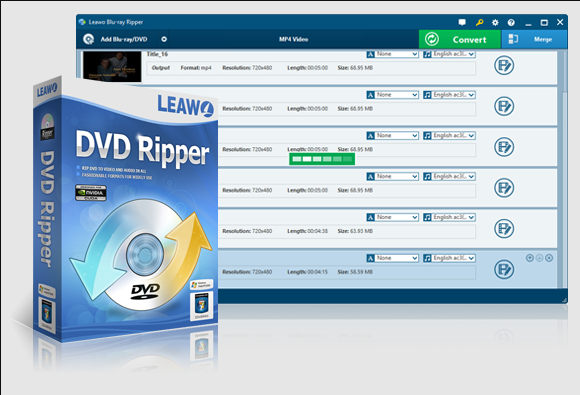Select the Title_16 video thumbnail

click(112, 66)
